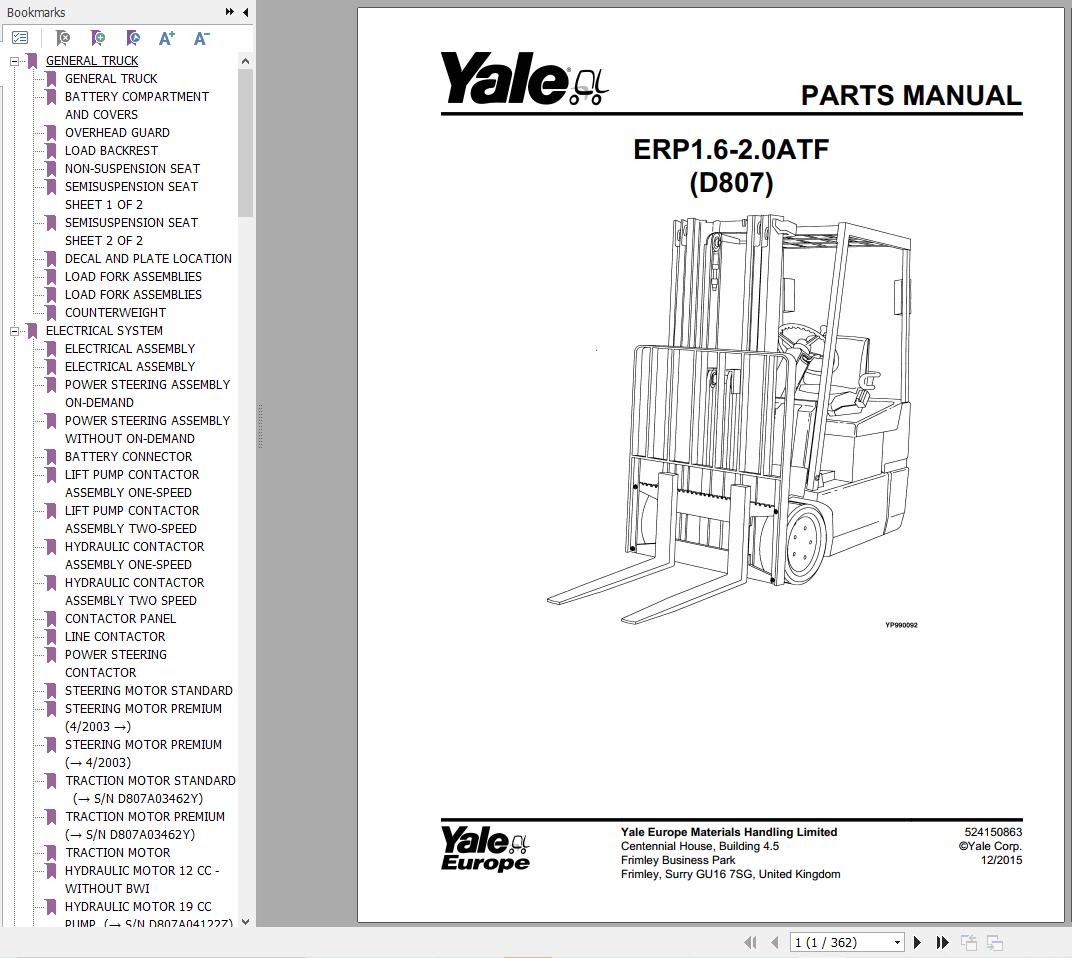Go to the previous page
Screen dimensions: 1072x958
pyautogui.click(x=775, y=942)
